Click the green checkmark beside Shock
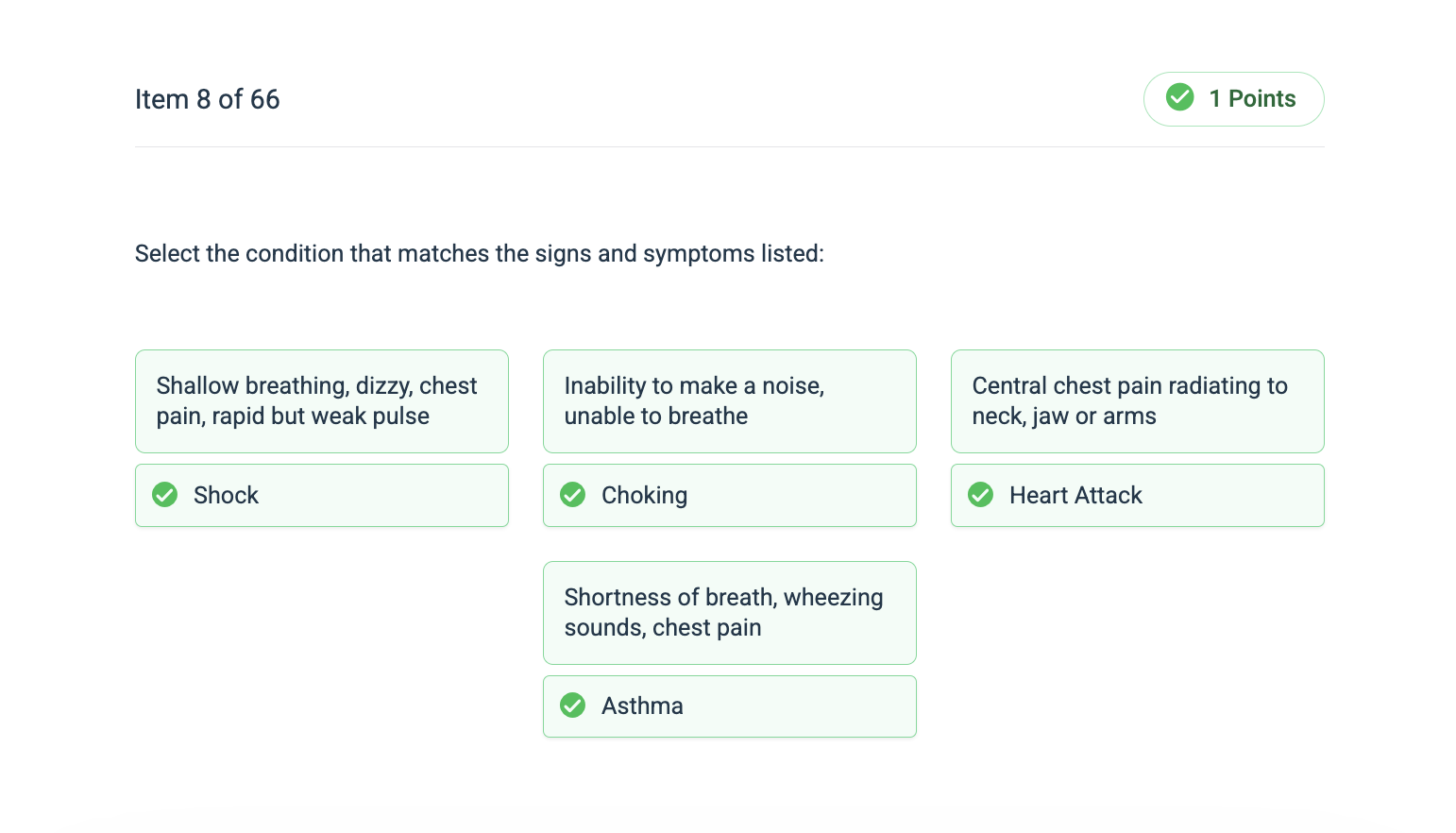Screen dimensions: 1456x833 pos(165,495)
